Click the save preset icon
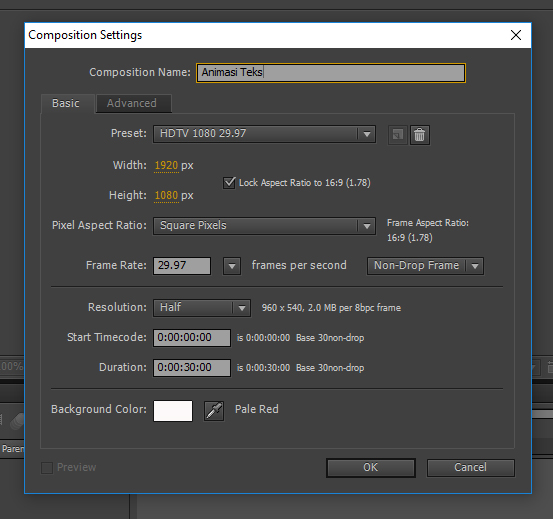553x519 pixels. [x=397, y=135]
